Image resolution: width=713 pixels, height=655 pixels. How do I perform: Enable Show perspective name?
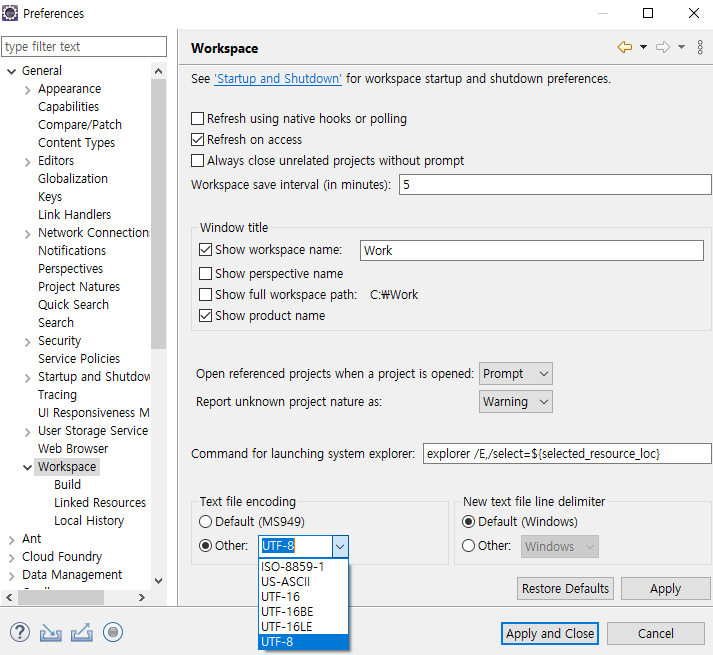pos(206,274)
